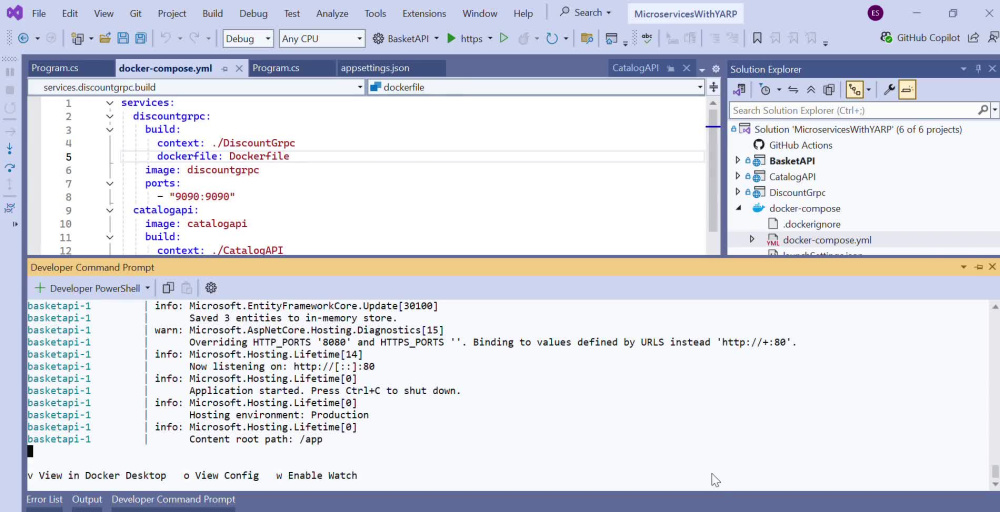Screen dimensions: 1000x512
Task: Open the Error List tab at the bottom
Action: click(x=45, y=499)
